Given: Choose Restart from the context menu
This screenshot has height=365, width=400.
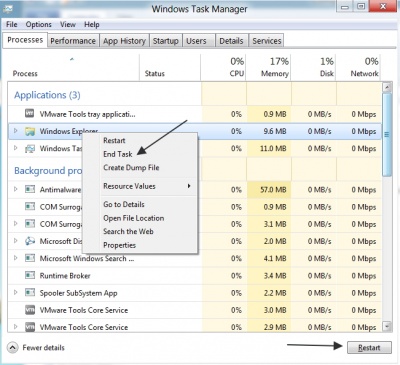Looking at the screenshot, I should point(114,140).
